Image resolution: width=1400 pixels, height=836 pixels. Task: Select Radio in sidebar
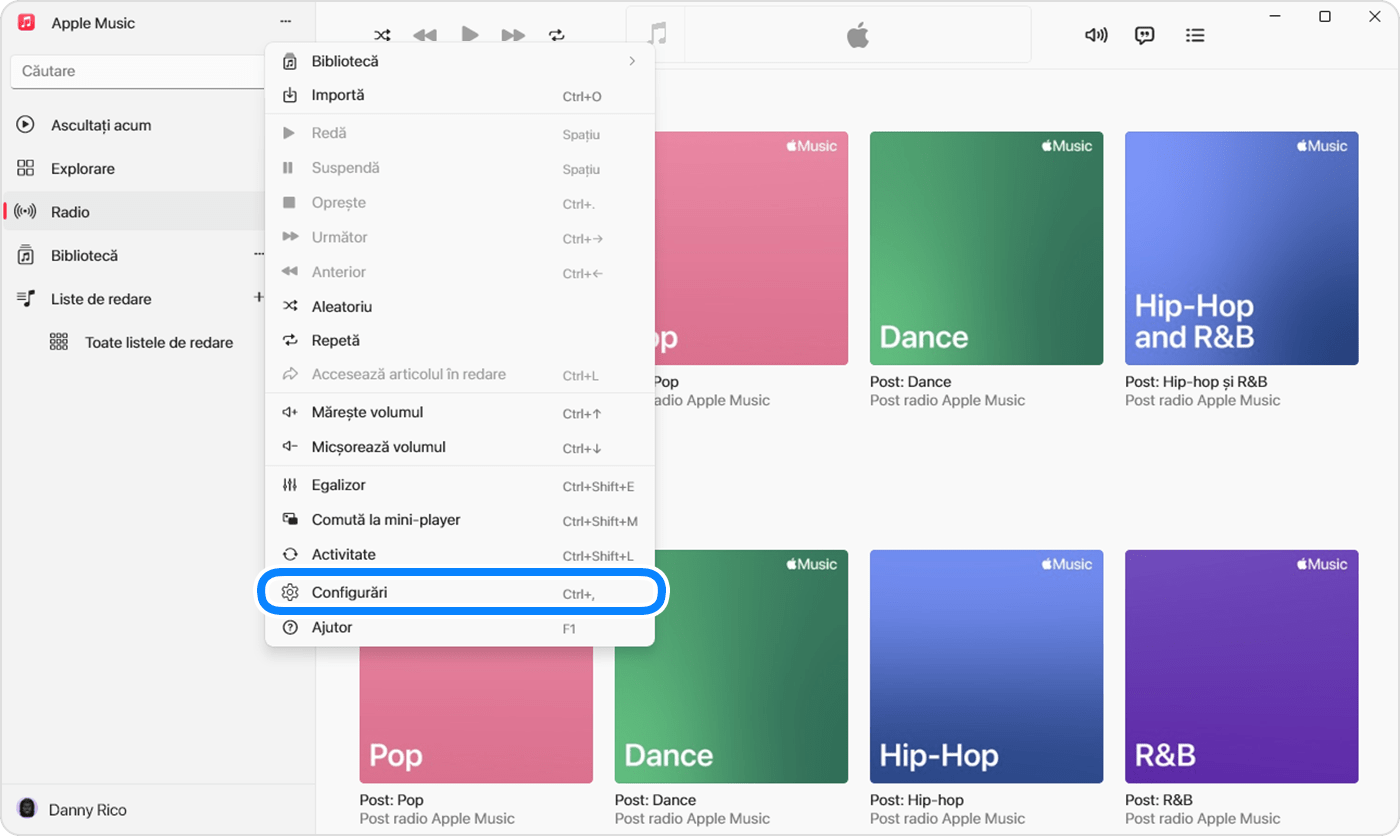tap(133, 212)
